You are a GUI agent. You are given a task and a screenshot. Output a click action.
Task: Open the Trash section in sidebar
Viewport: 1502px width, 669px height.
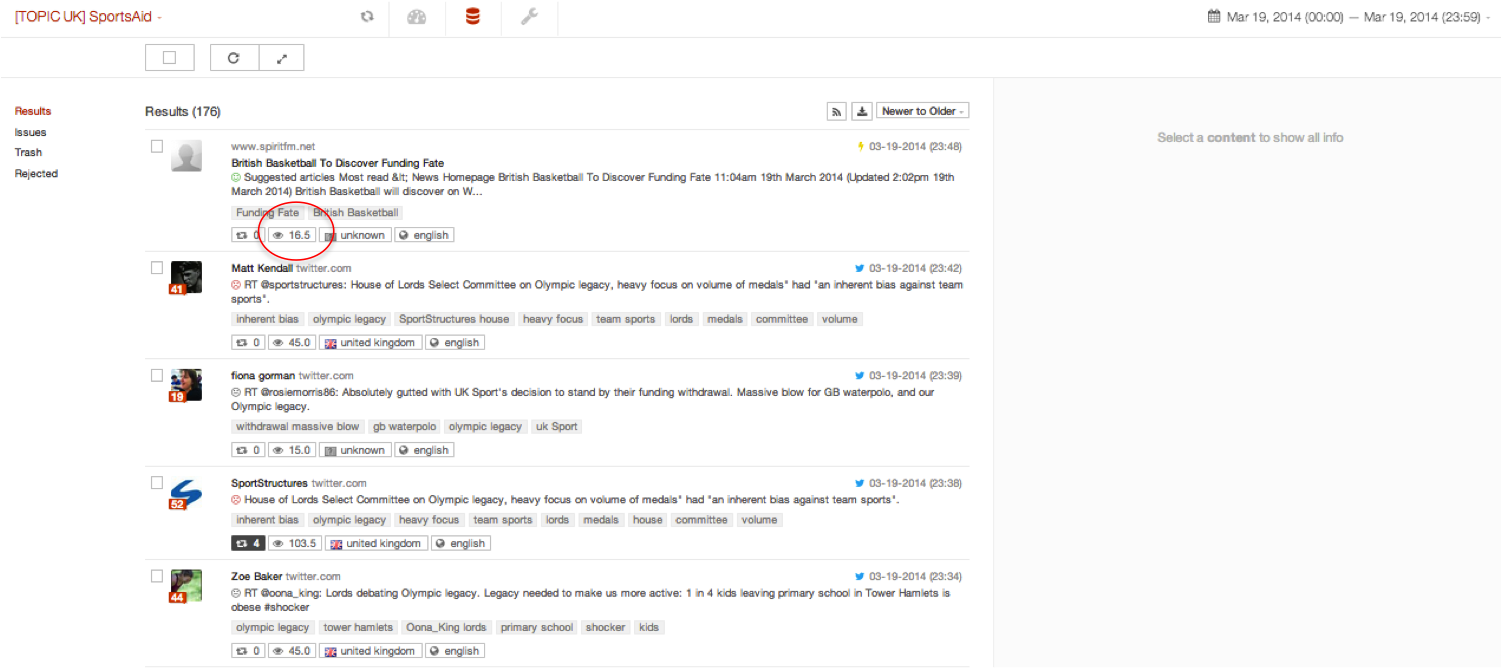coord(28,153)
